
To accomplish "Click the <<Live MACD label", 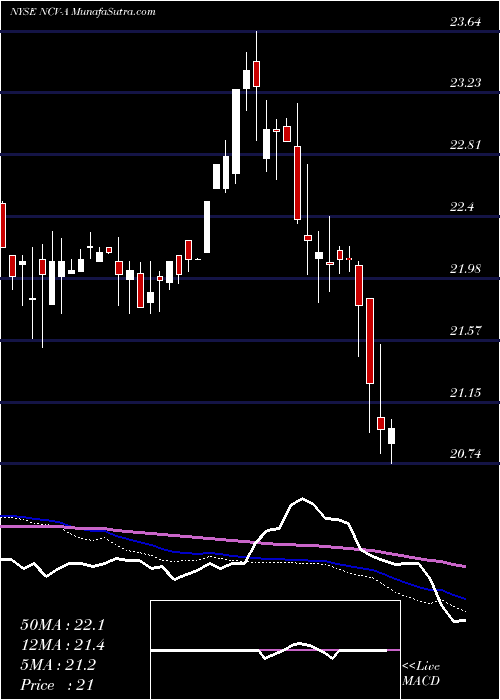I will tap(421, 674).
